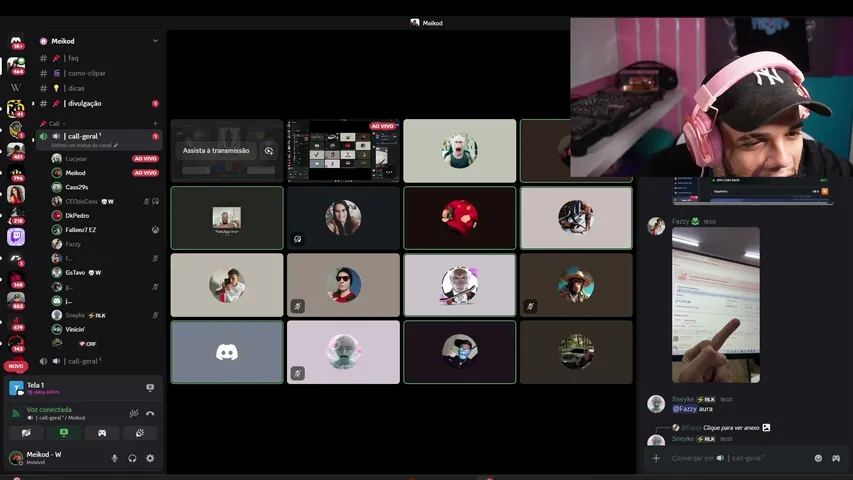853x480 pixels.
Task: Toggle screen share button
Action: tap(64, 433)
